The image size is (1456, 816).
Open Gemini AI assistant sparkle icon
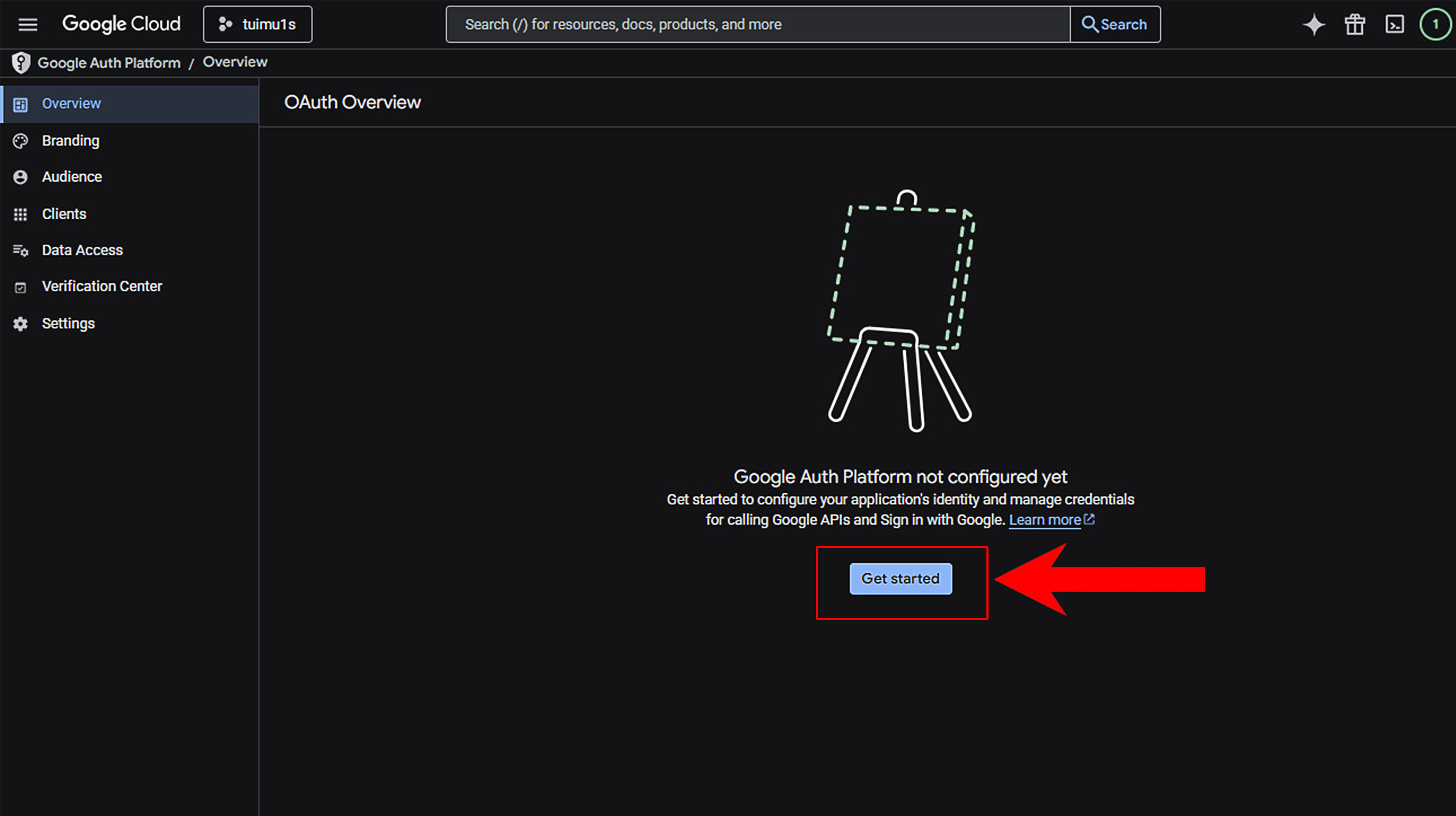click(1314, 24)
